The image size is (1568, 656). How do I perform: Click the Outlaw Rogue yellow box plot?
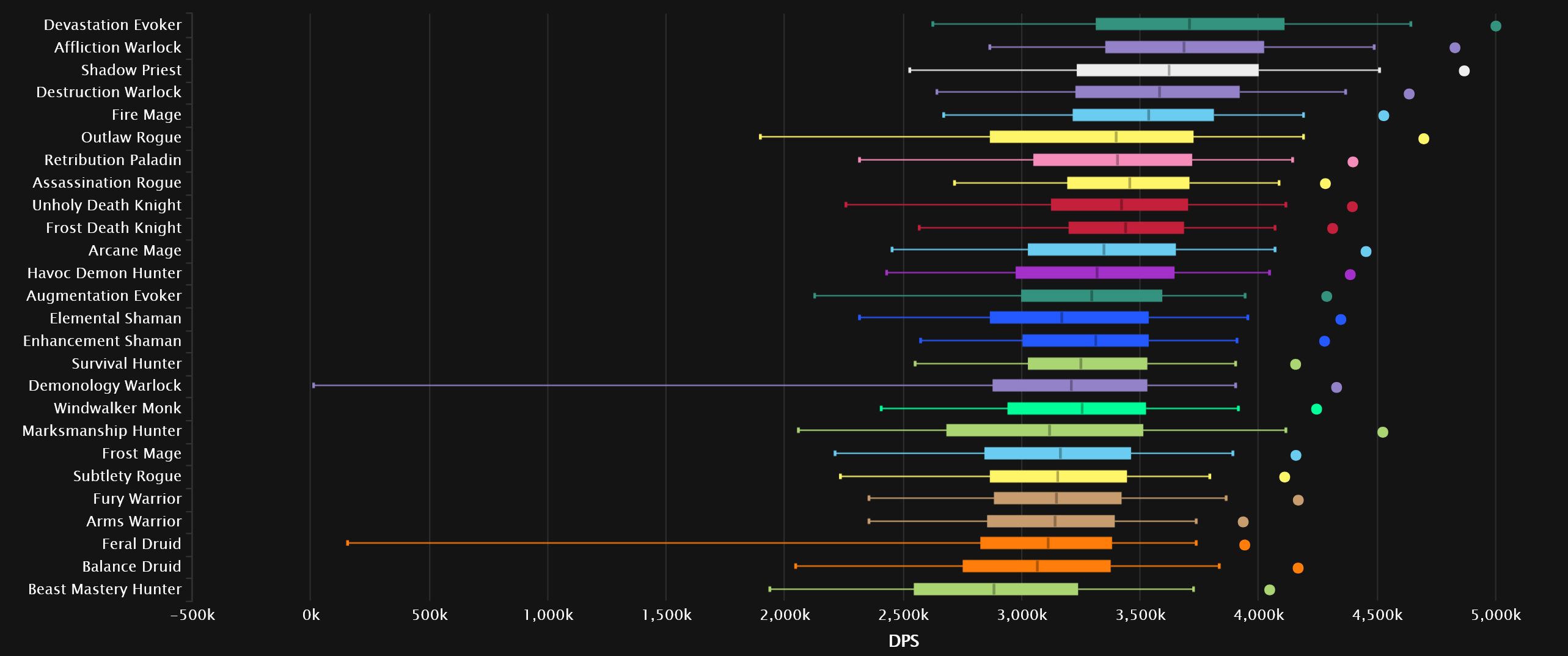[1091, 137]
